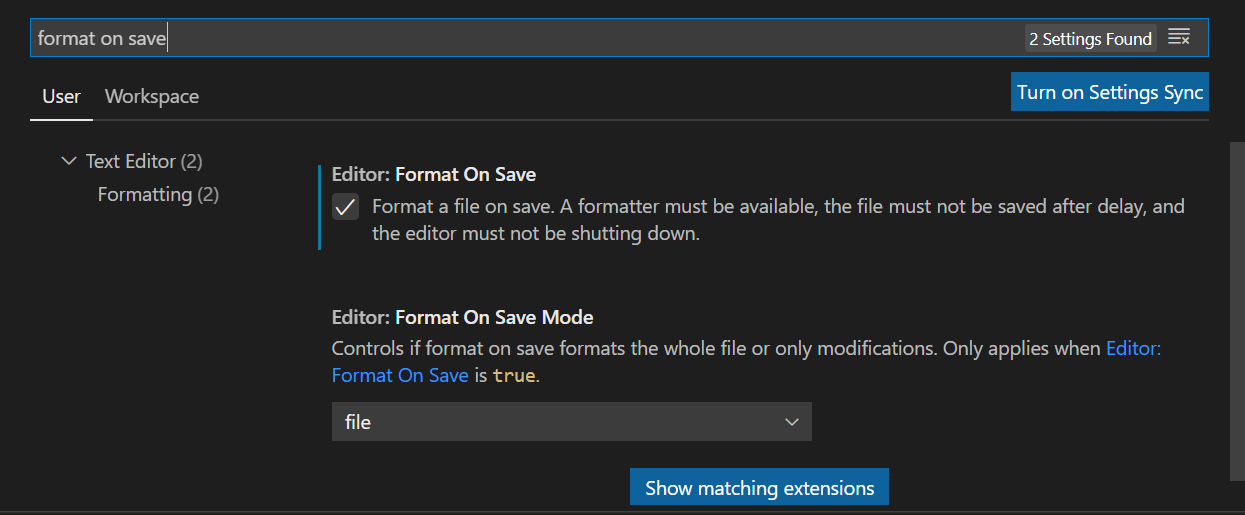Click the Editor: Format On Save title
Image resolution: width=1245 pixels, height=515 pixels.
(x=434, y=174)
